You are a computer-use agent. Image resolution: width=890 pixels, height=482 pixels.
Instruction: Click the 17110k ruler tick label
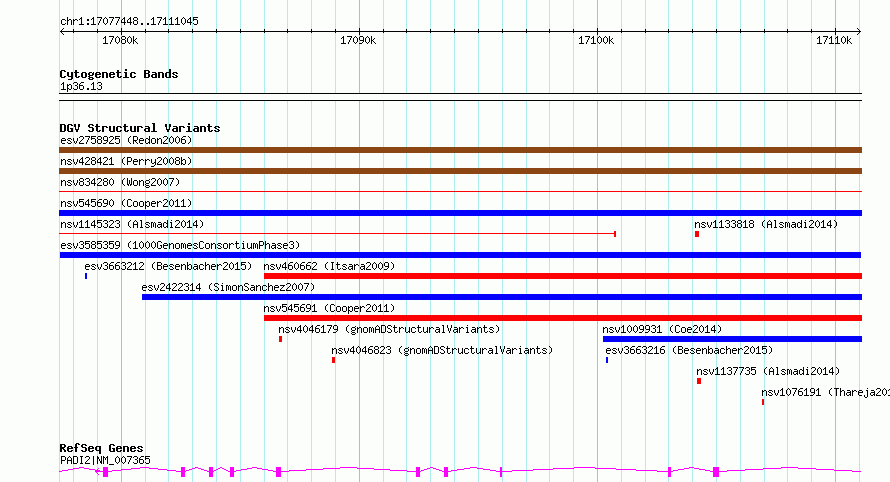834,40
